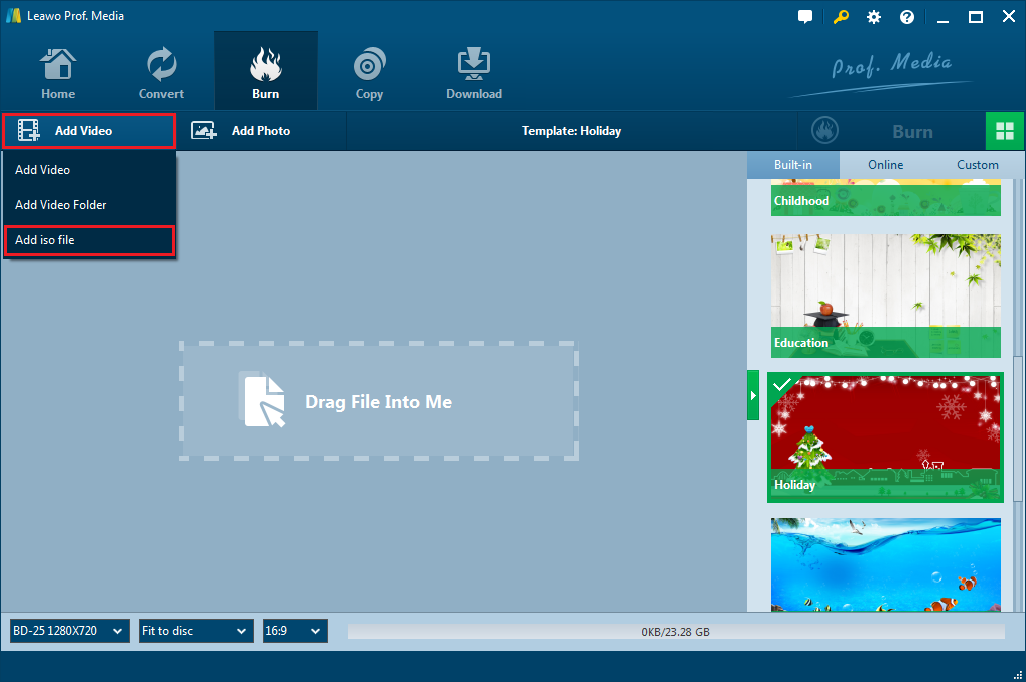1026x682 pixels.
Task: Select the underwater ocean menu template
Action: coord(885,565)
